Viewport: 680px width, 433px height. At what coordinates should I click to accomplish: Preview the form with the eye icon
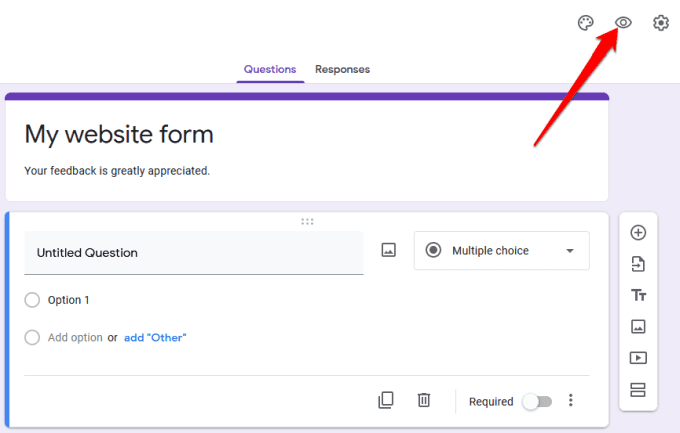coord(623,23)
